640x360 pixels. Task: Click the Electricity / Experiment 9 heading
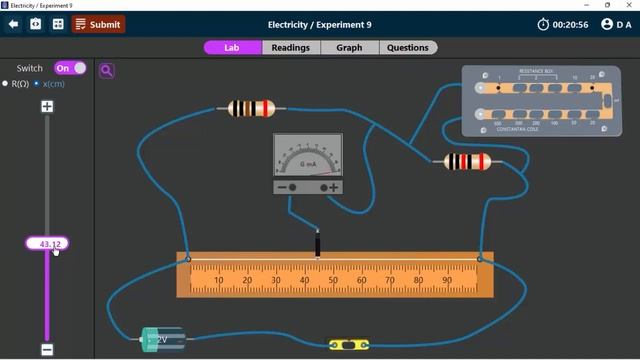[320, 24]
